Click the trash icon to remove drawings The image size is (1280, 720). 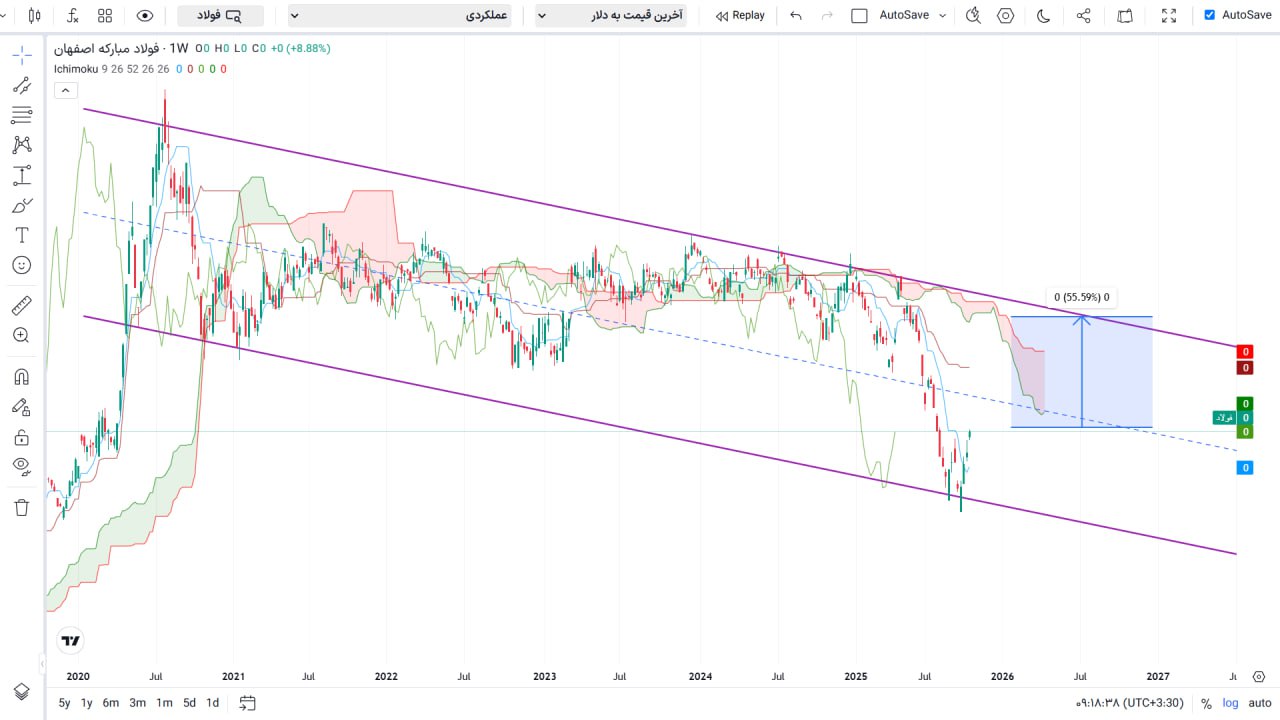coord(21,507)
